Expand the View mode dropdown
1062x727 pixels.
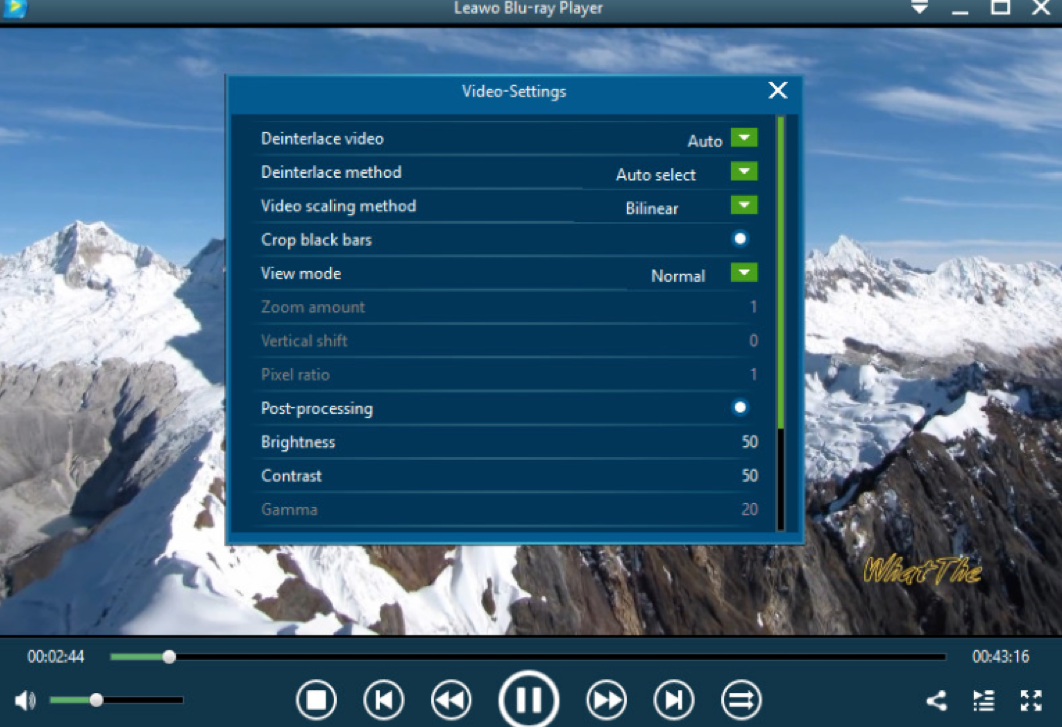click(x=743, y=273)
